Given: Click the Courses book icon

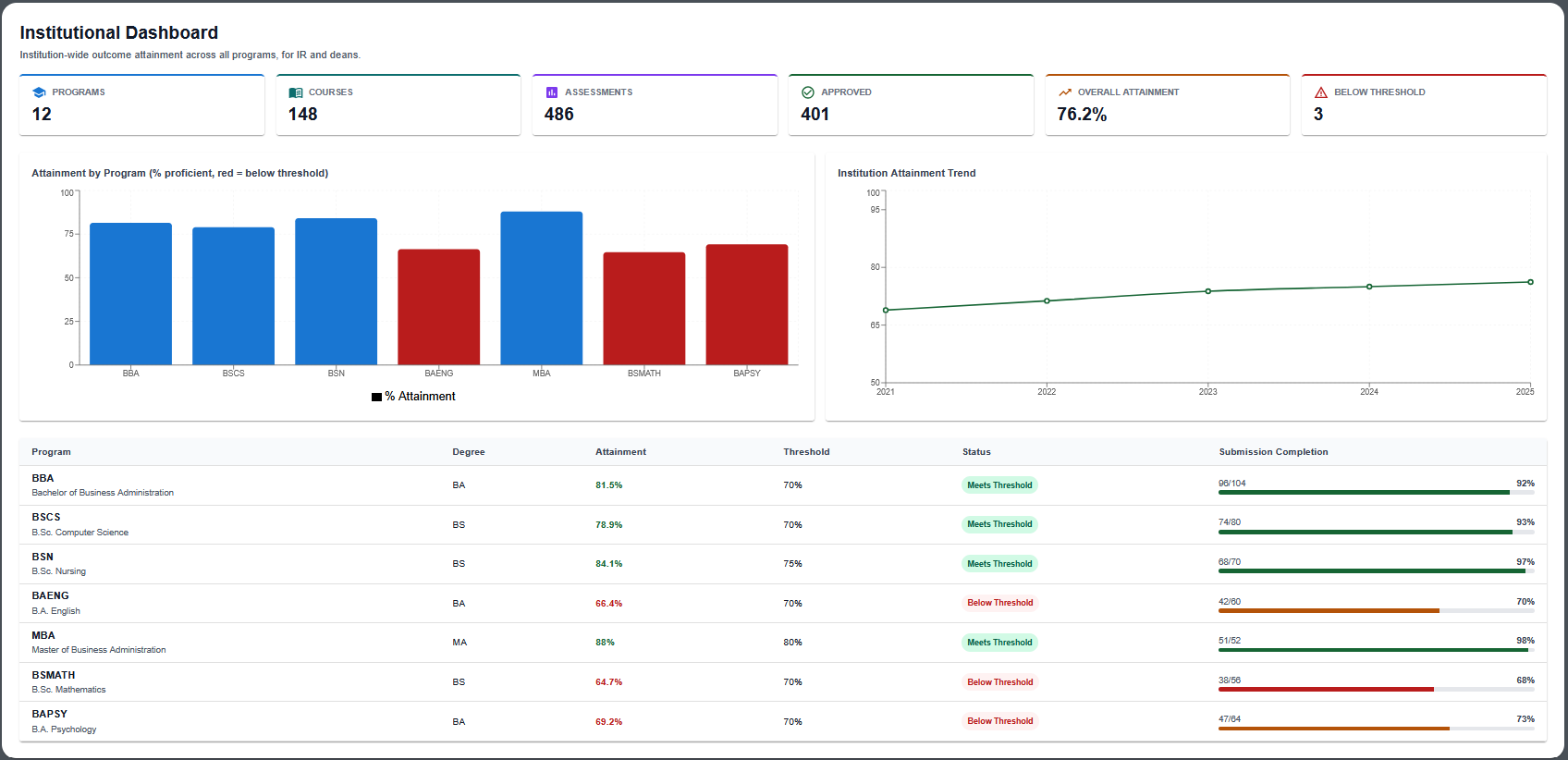Looking at the screenshot, I should click(x=296, y=92).
